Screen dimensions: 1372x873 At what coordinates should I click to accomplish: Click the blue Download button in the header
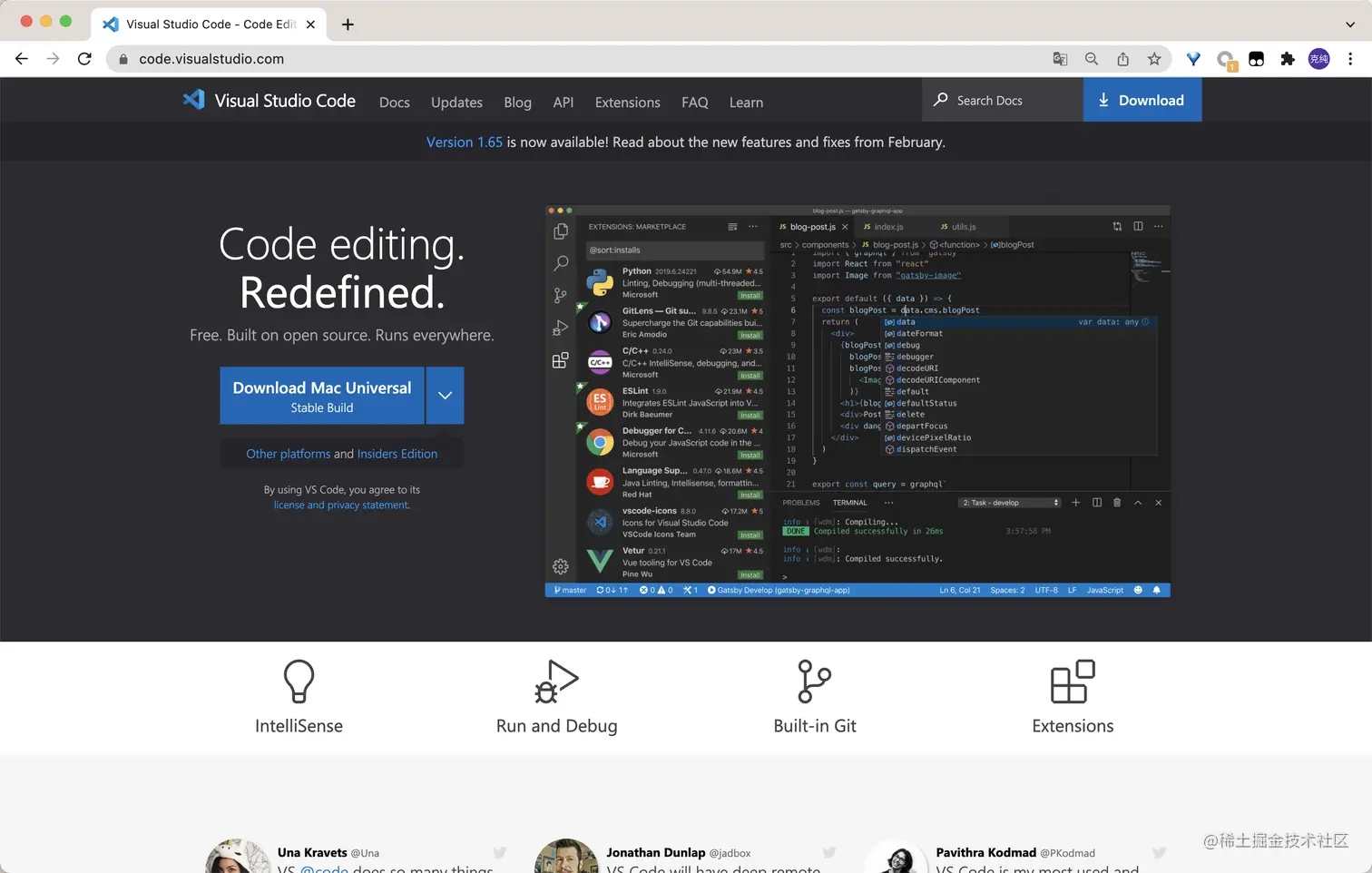point(1142,100)
